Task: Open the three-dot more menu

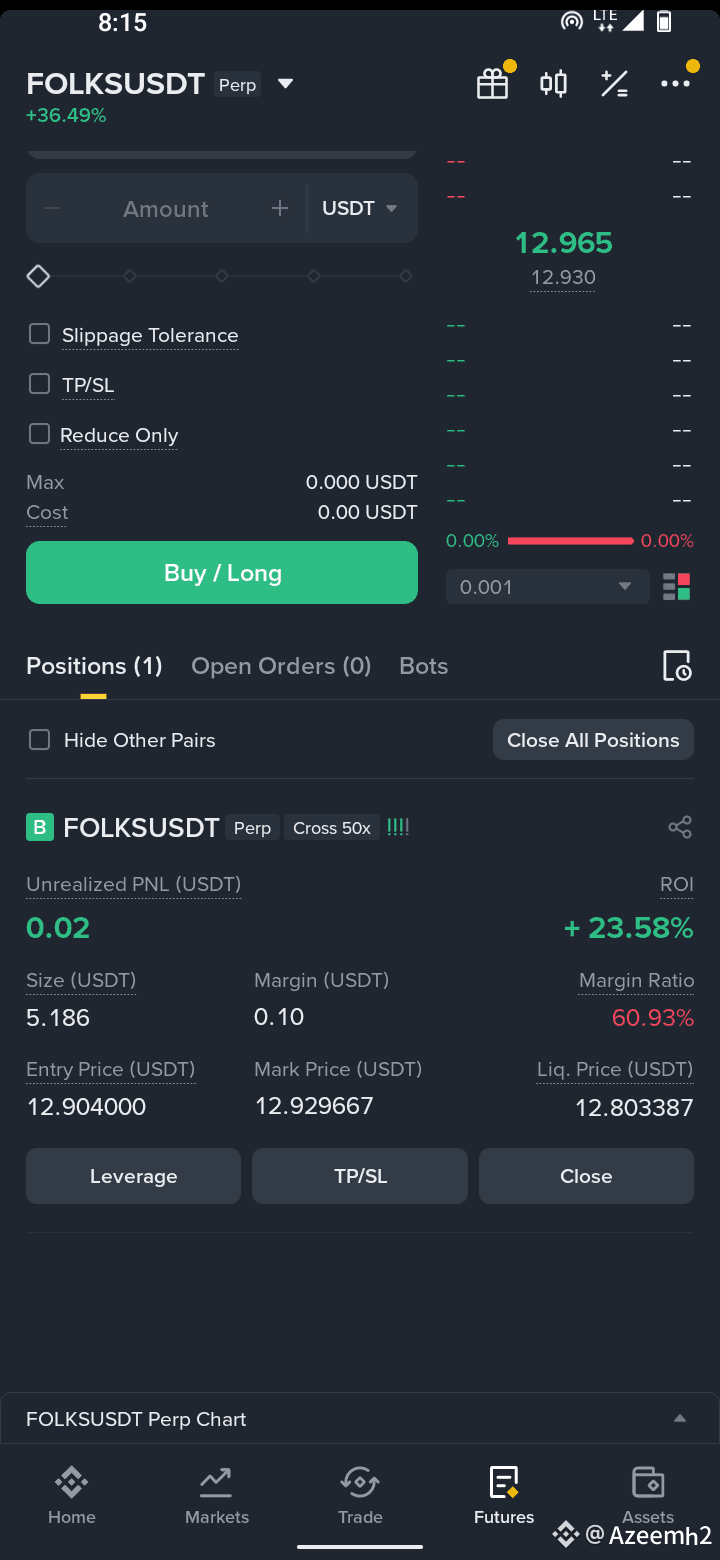Action: 676,84
